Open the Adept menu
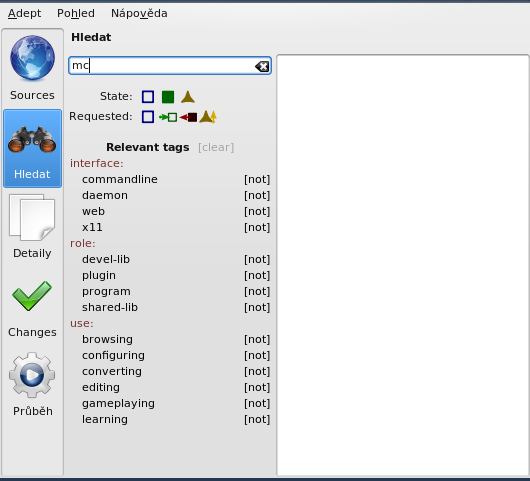The height and width of the screenshot is (481, 530). (24, 14)
